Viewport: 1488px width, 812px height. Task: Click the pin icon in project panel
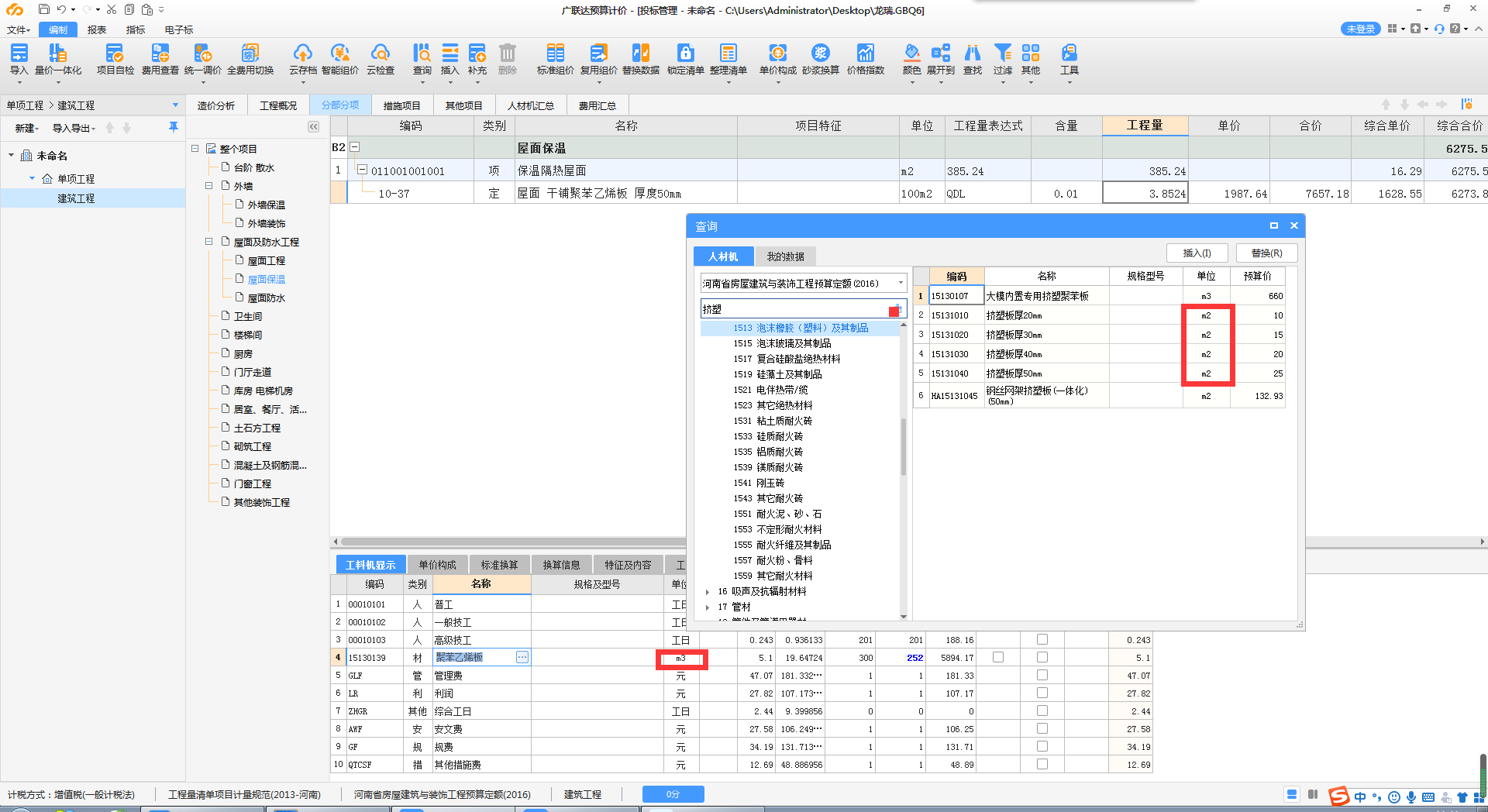(173, 126)
